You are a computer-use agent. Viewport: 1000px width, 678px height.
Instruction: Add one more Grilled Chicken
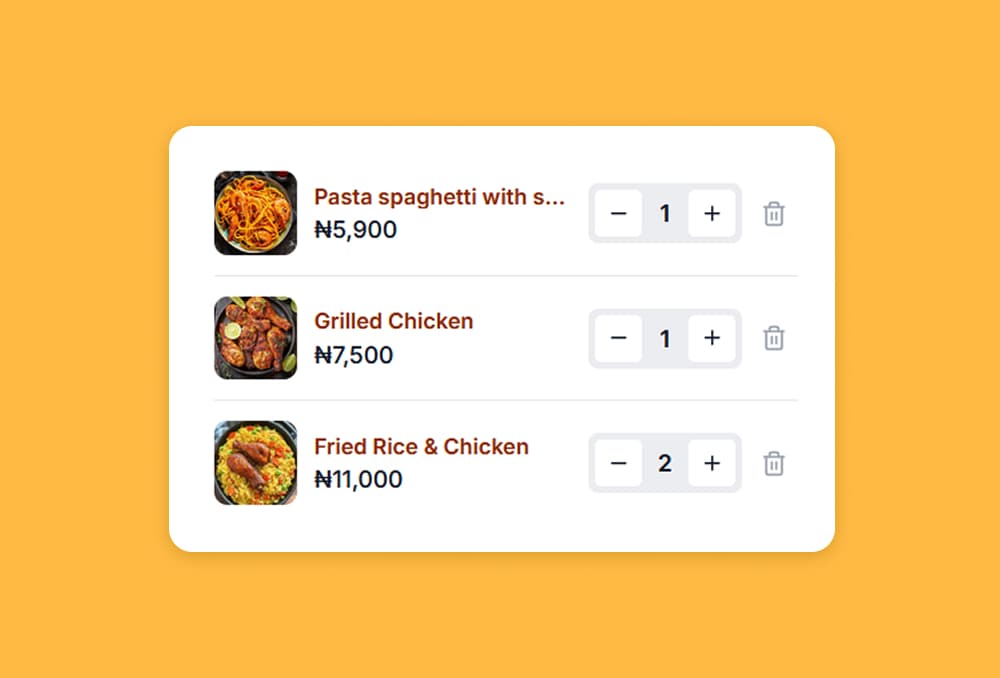coord(711,338)
